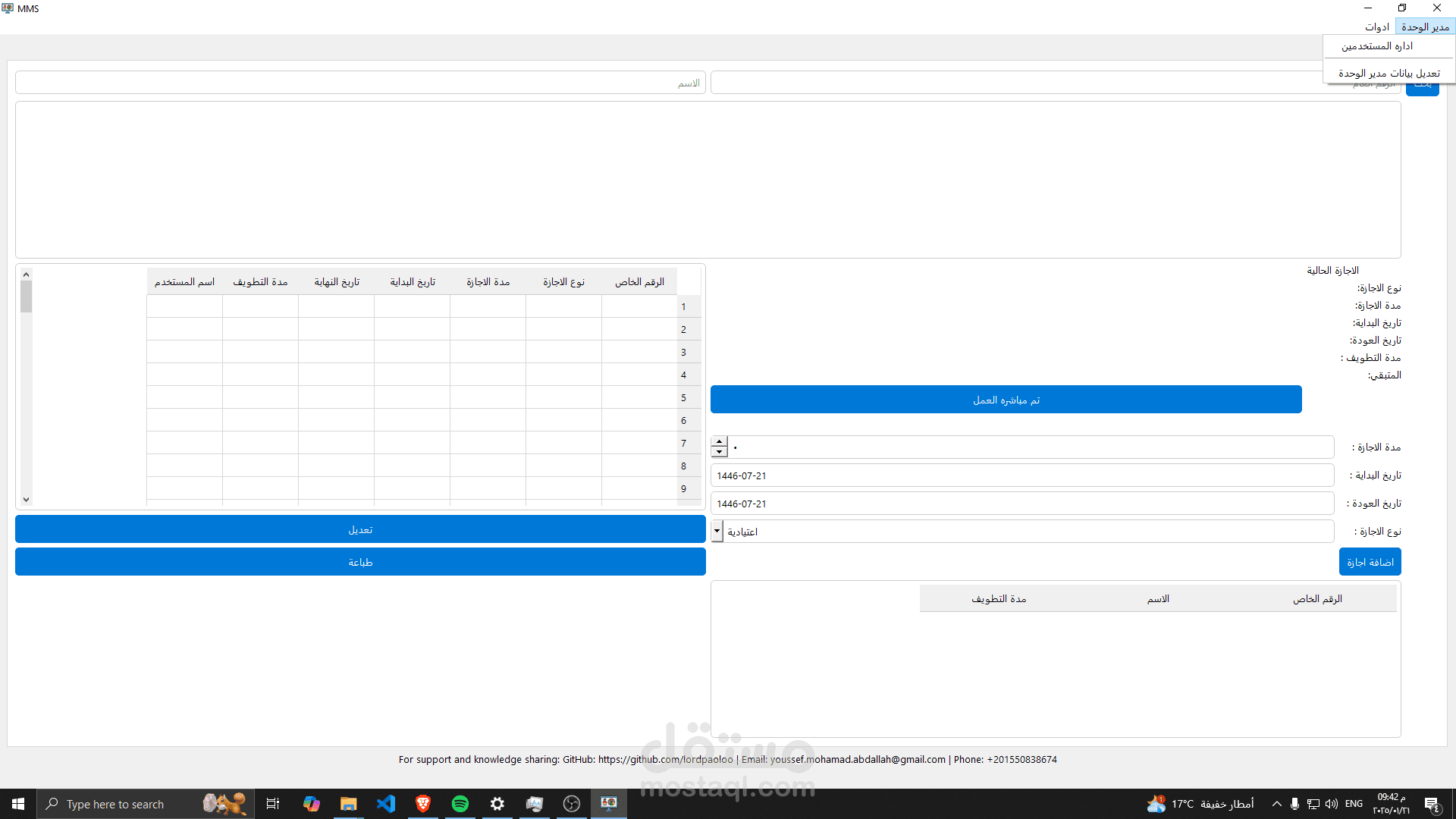Click the اضافة اجازة button
Viewport: 1456px width, 819px height.
coord(1370,562)
